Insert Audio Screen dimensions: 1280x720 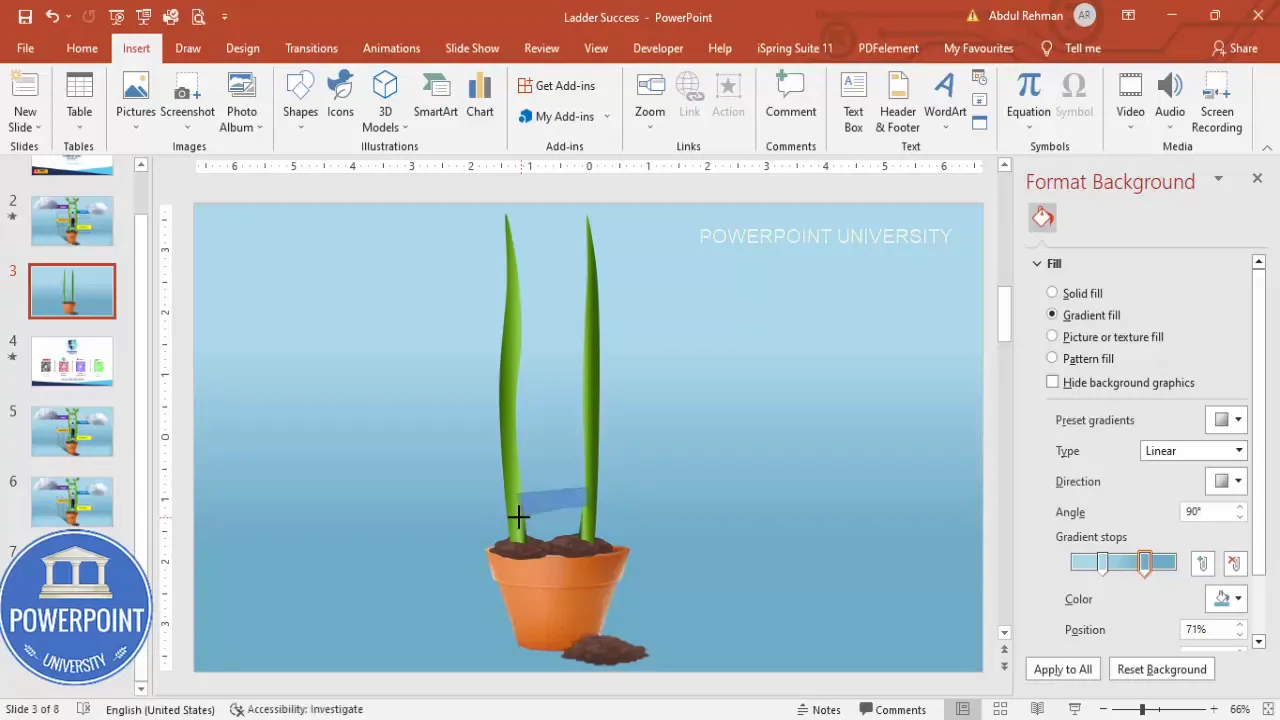[1170, 103]
